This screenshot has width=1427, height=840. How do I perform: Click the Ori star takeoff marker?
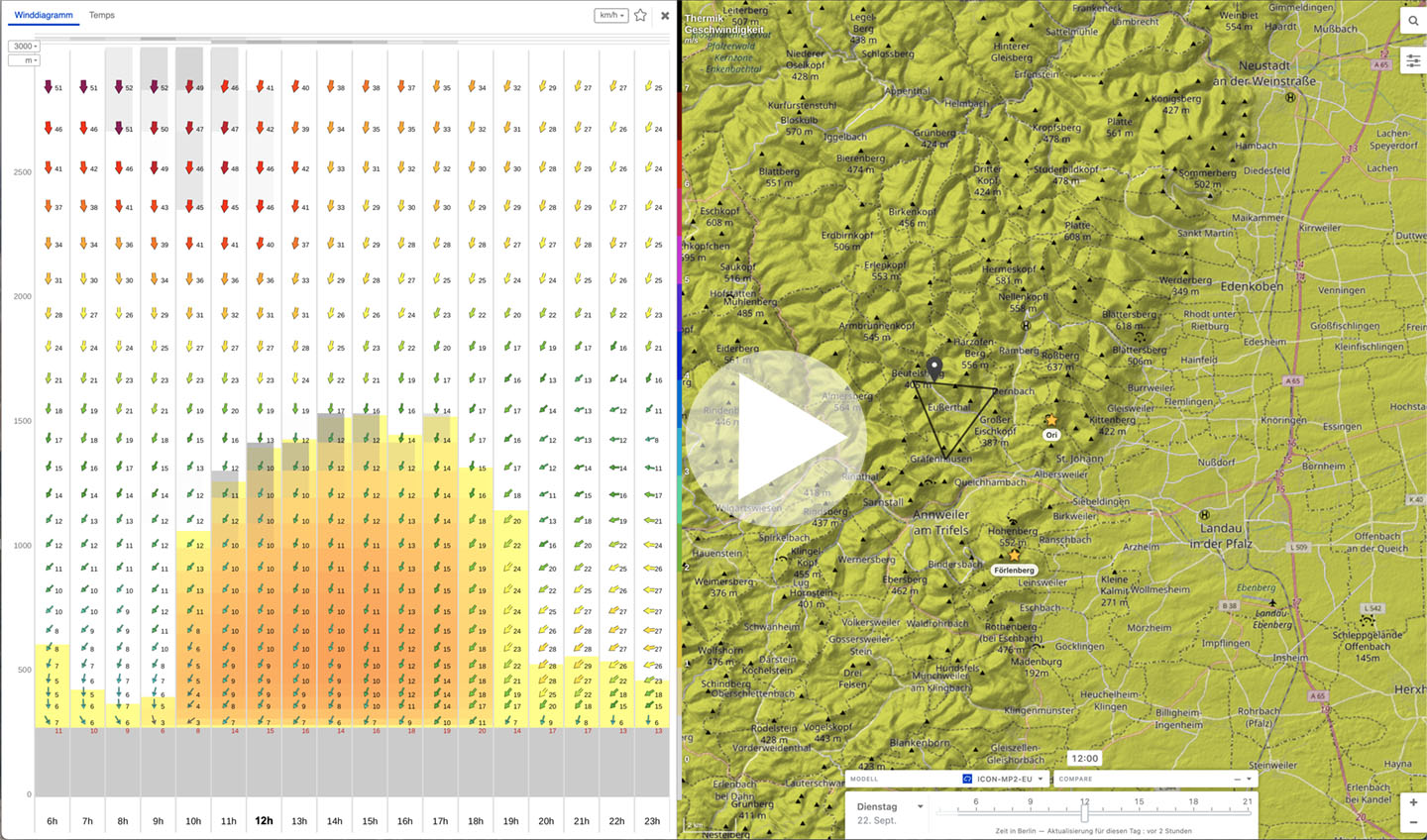point(1051,420)
